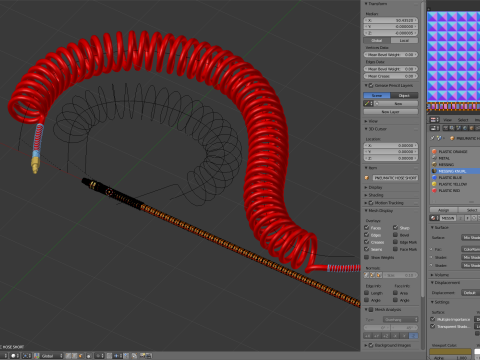
Task: Click the proportional editing icon in header
Action: coord(99,356)
